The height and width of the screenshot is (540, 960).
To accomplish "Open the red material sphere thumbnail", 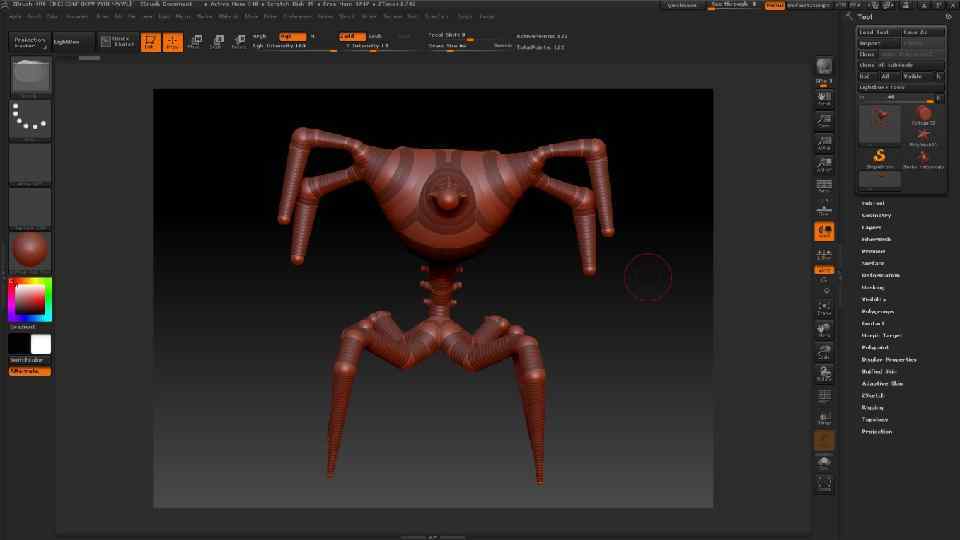I will point(30,252).
